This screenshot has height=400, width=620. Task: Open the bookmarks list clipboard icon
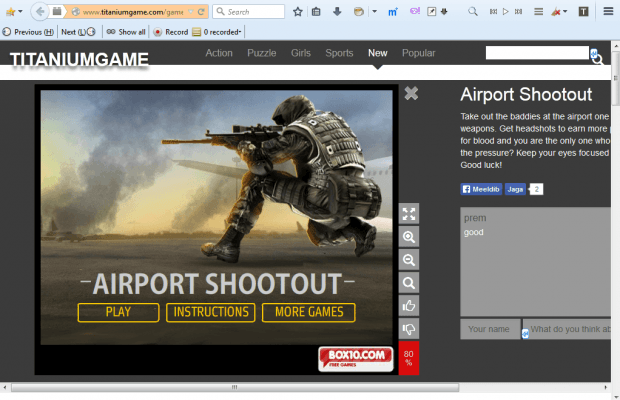point(316,12)
